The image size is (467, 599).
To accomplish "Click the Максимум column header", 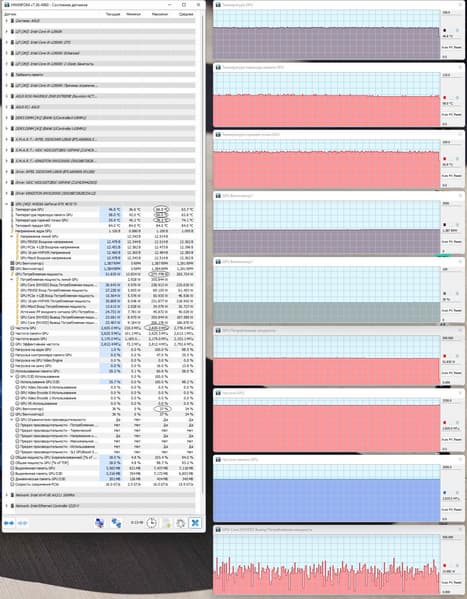I will (x=160, y=14).
